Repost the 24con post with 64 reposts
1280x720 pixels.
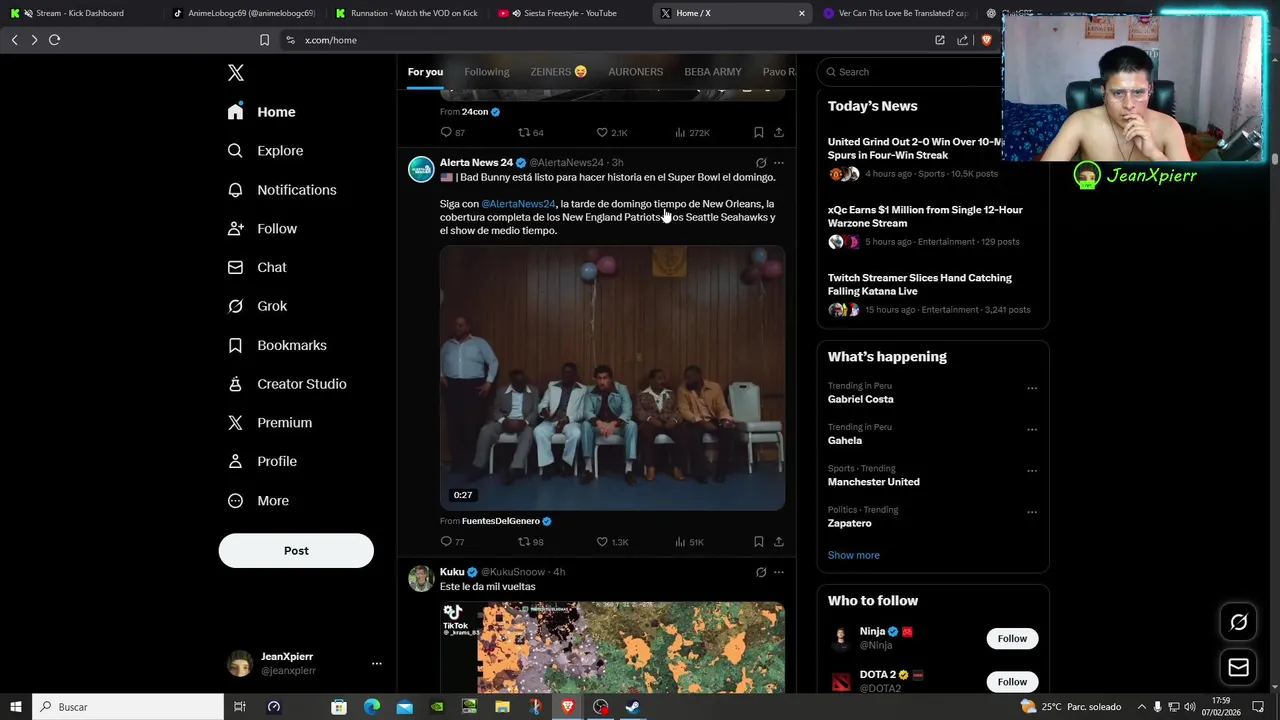(524, 132)
